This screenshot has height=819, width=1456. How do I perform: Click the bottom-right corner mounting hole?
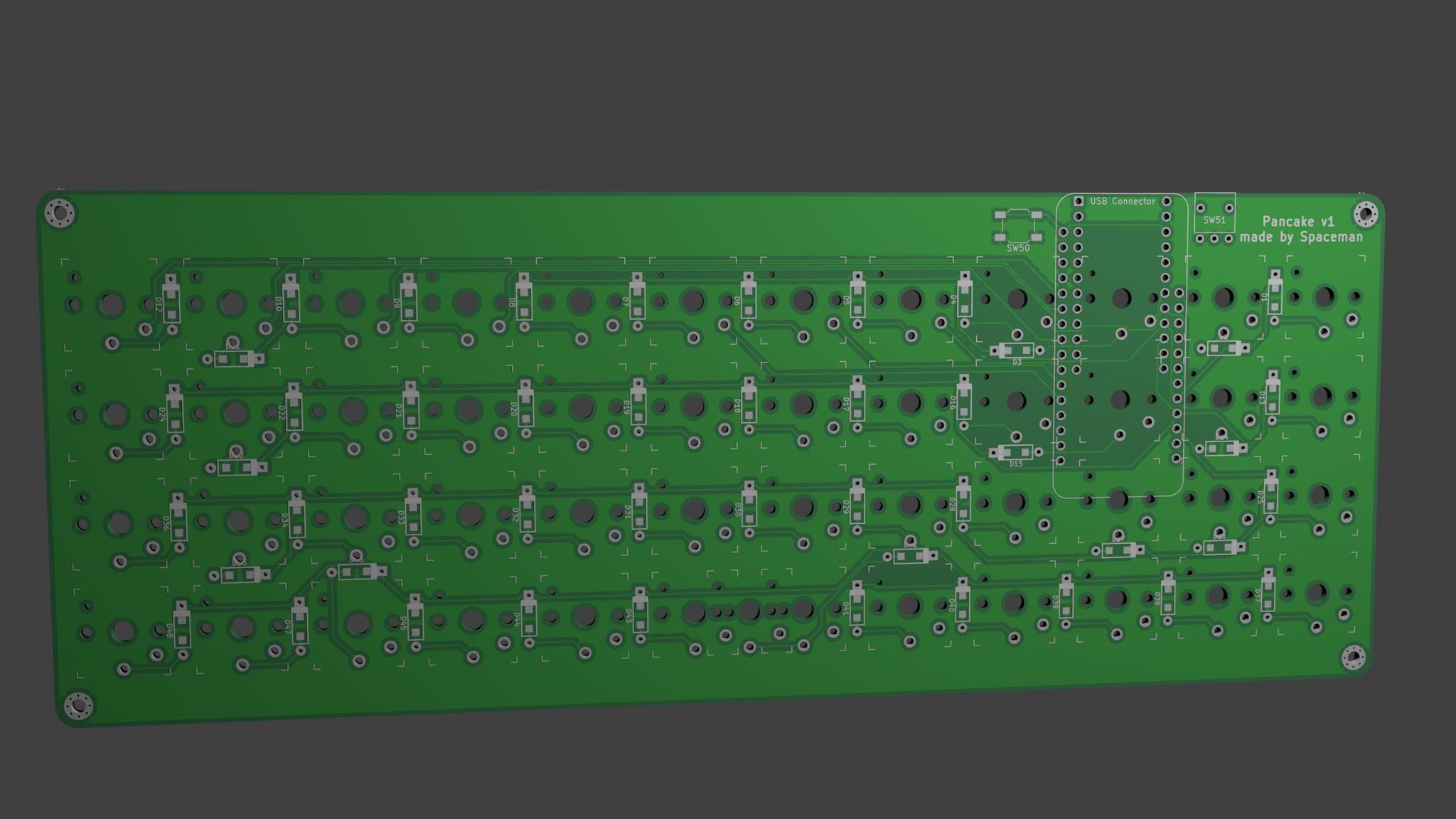point(1352,656)
